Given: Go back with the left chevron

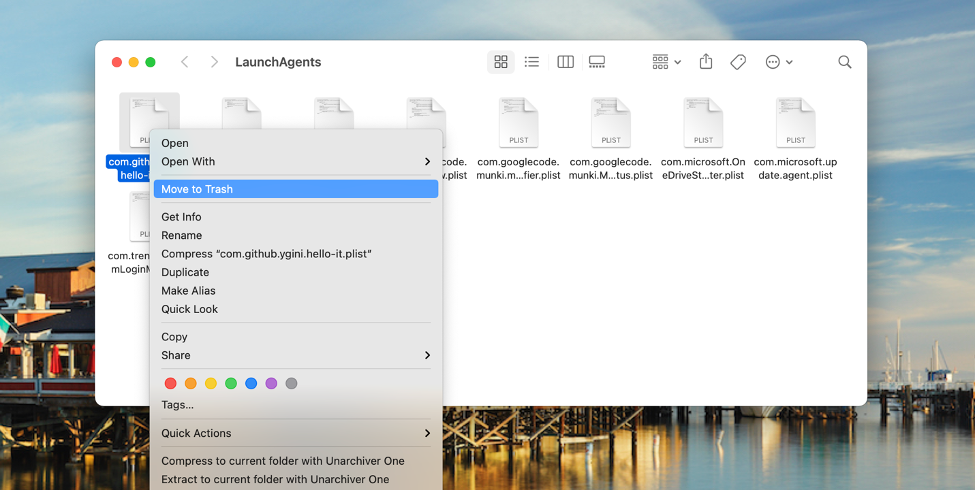Looking at the screenshot, I should (185, 62).
